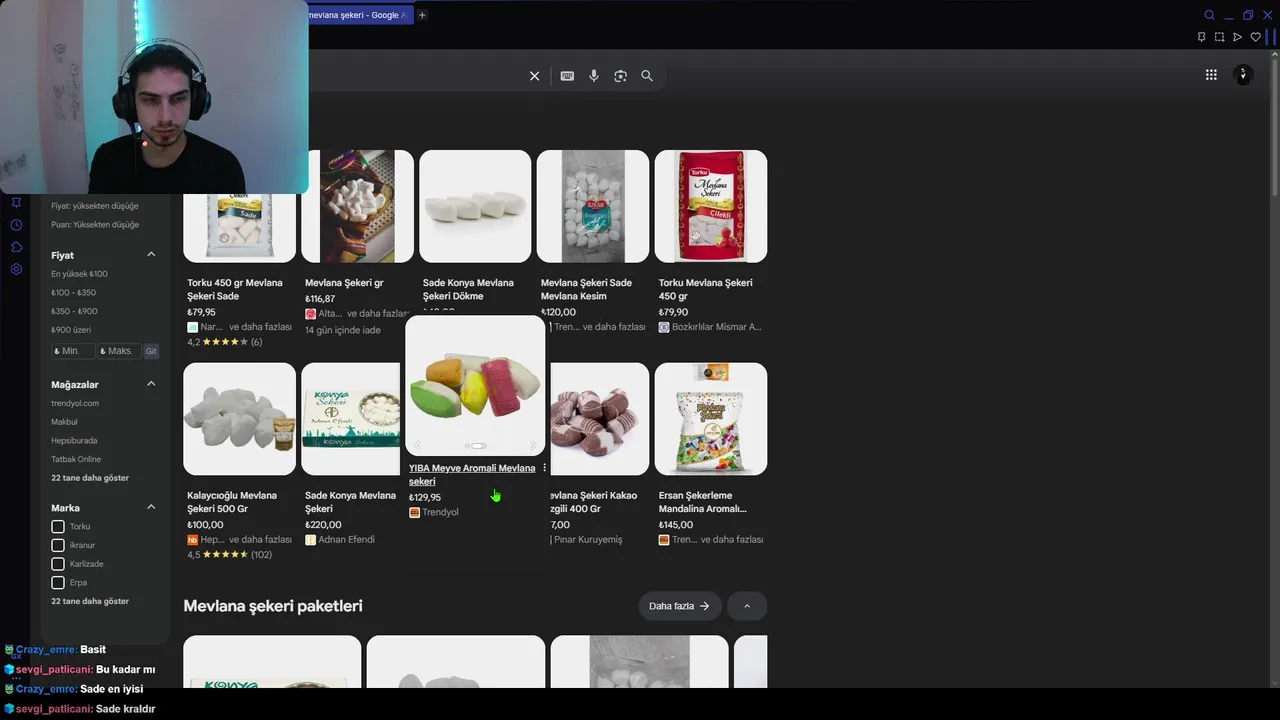Open Adnan Efendi Sade Konya Mevlana Şekeri image
Screen dimensions: 1280x720
[352, 419]
